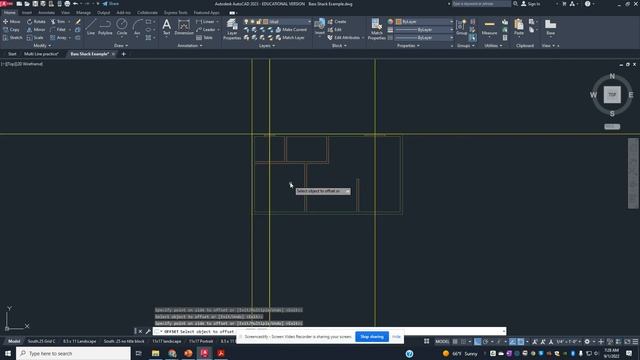Select the Stretch tool
This screenshot has width=640, height=360.
[13, 38]
